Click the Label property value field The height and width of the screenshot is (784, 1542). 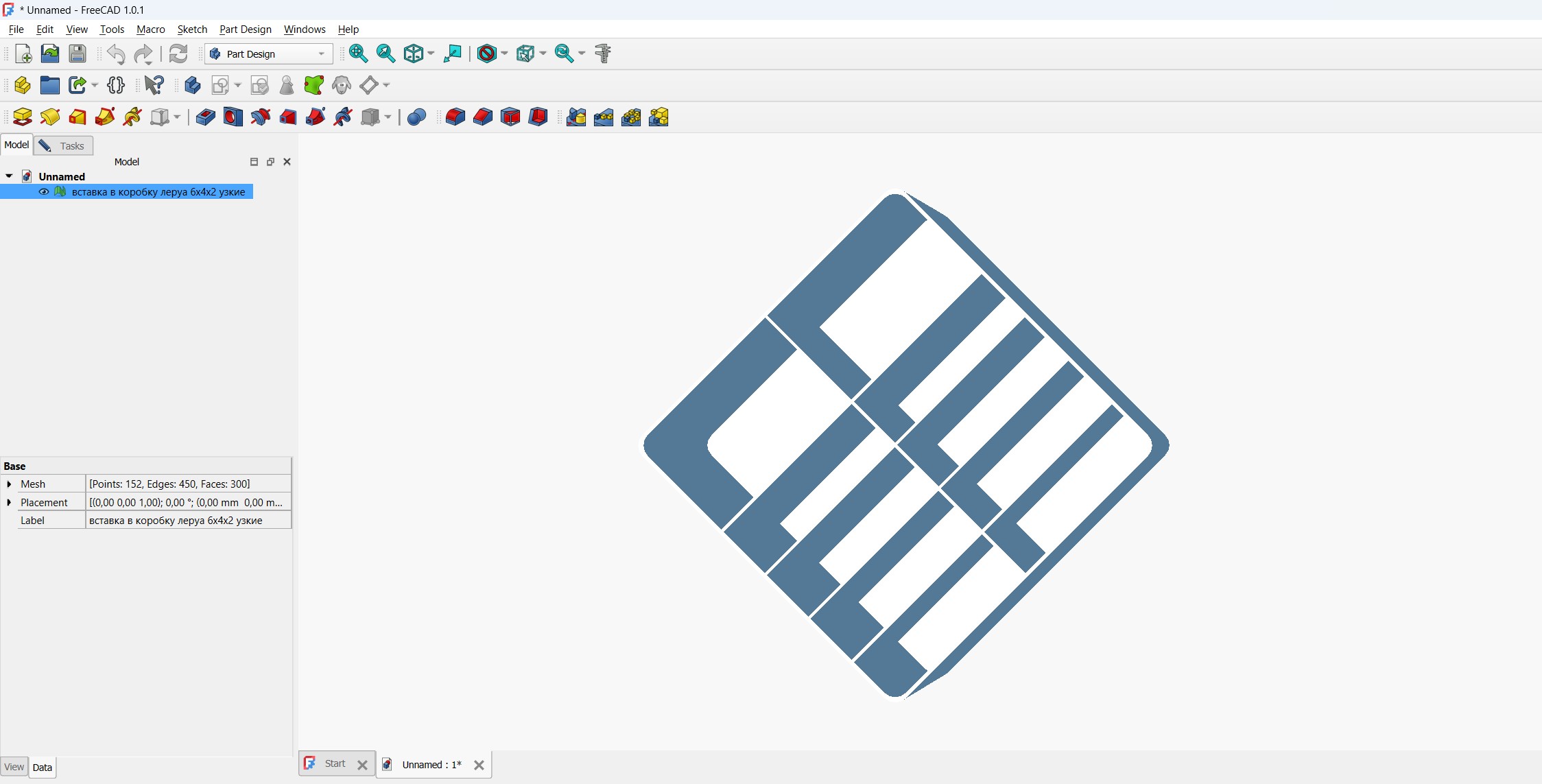coord(189,521)
